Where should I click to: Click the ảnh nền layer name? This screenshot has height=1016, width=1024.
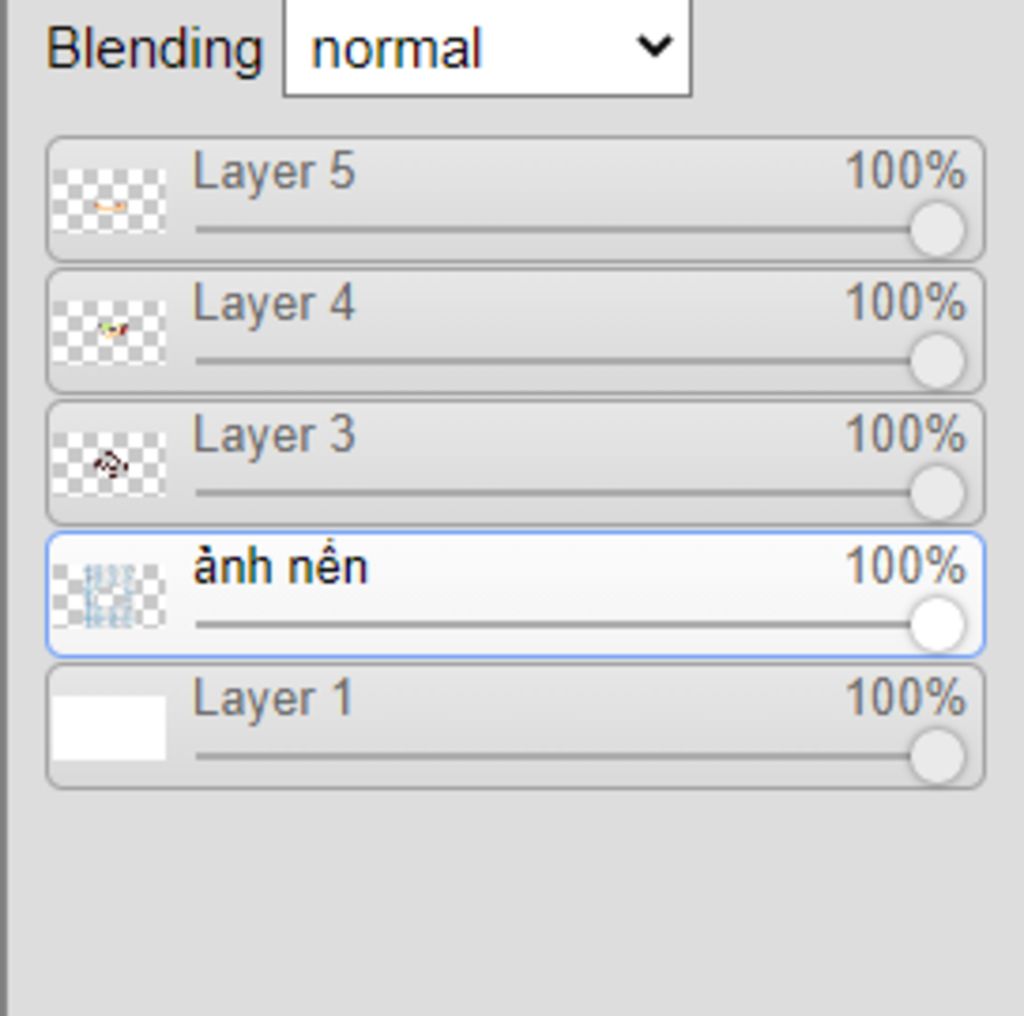click(x=281, y=567)
